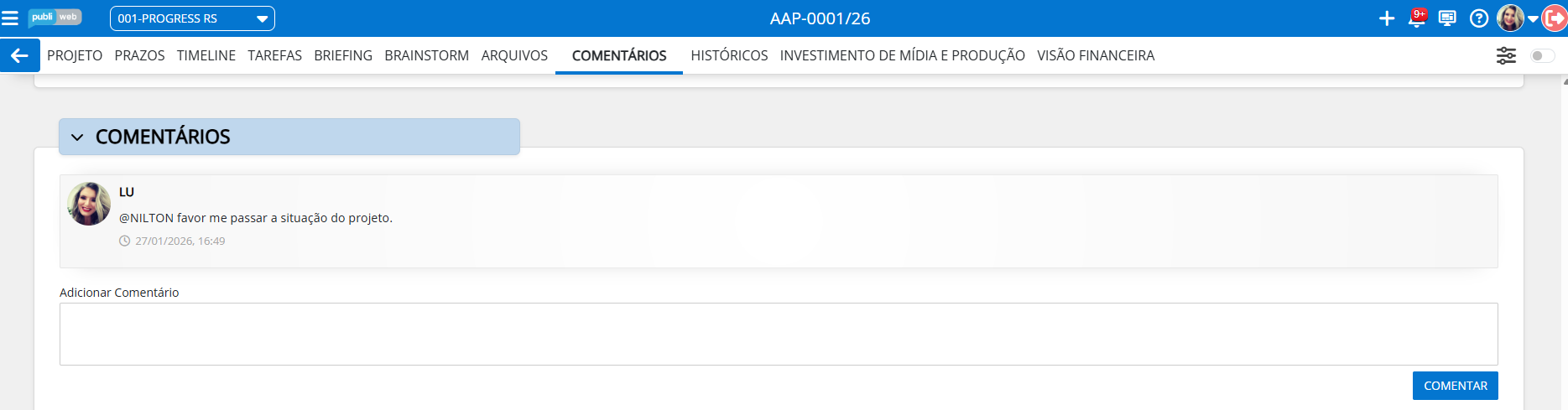Open the help question mark icon
The width and height of the screenshot is (1568, 410).
pos(1479,18)
